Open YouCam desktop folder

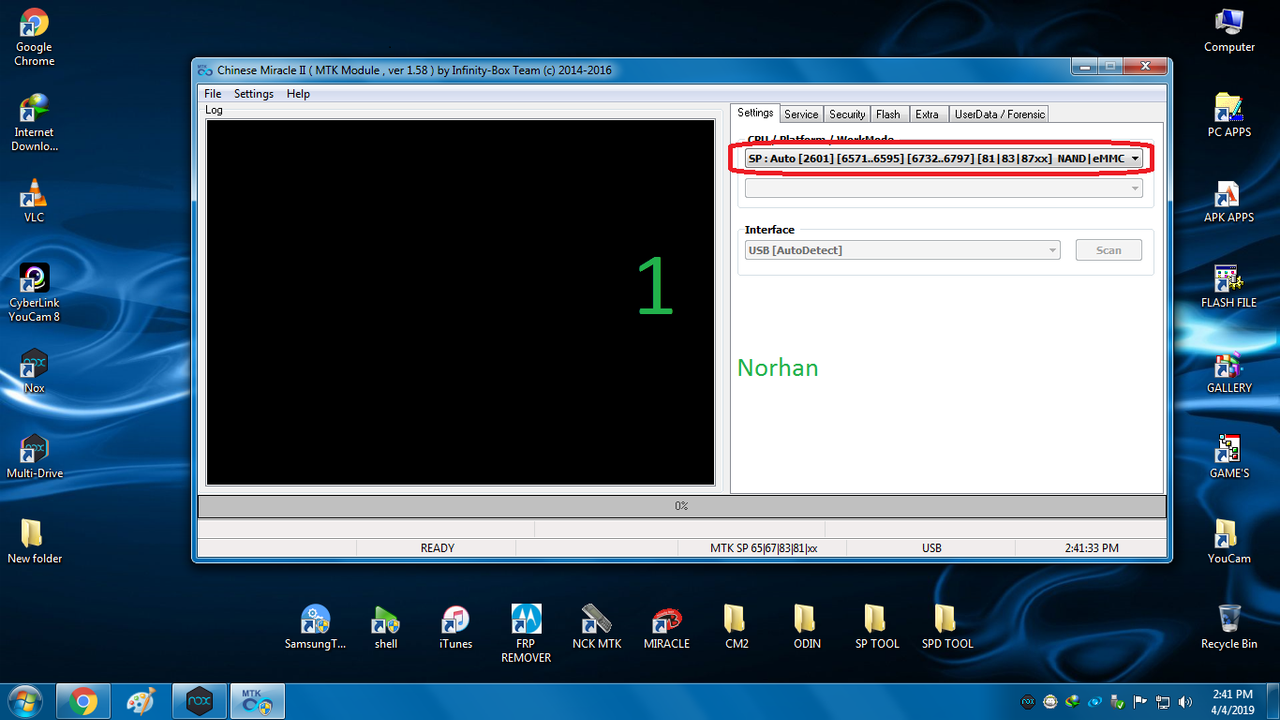[x=1229, y=541]
